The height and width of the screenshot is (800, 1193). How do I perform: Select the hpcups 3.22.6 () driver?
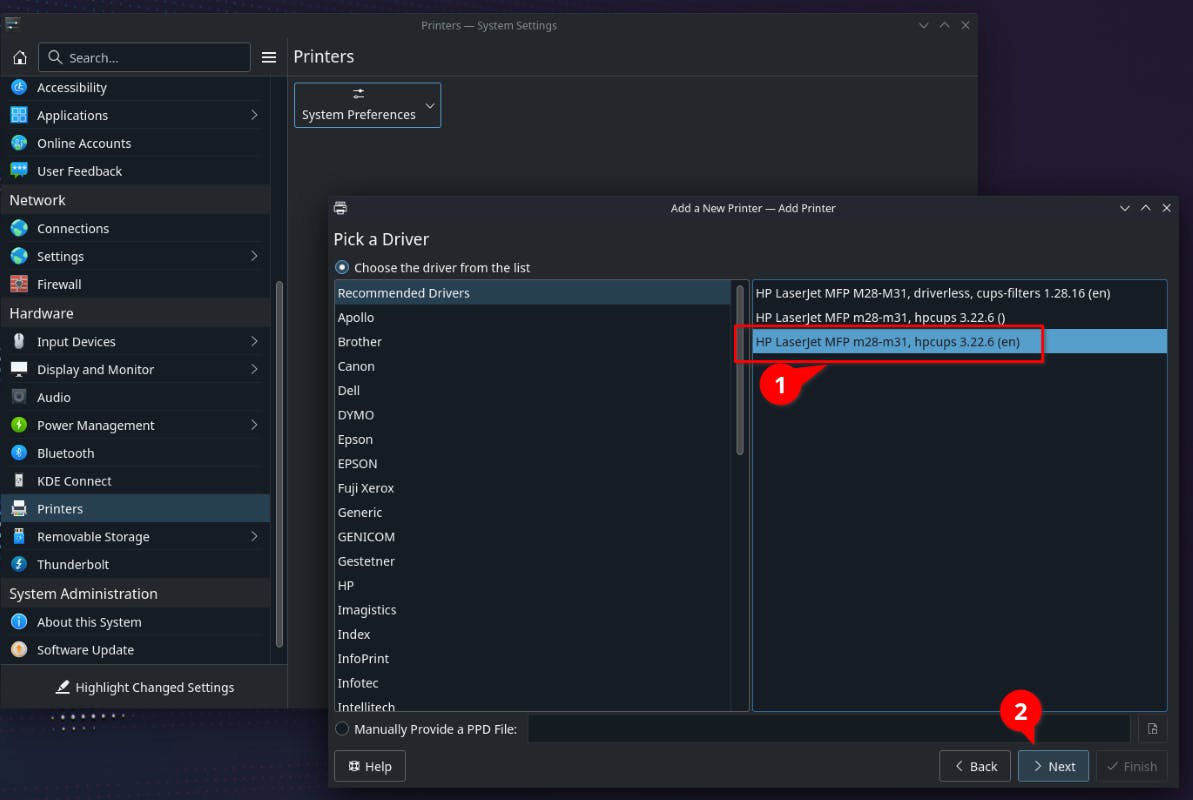[959, 317]
